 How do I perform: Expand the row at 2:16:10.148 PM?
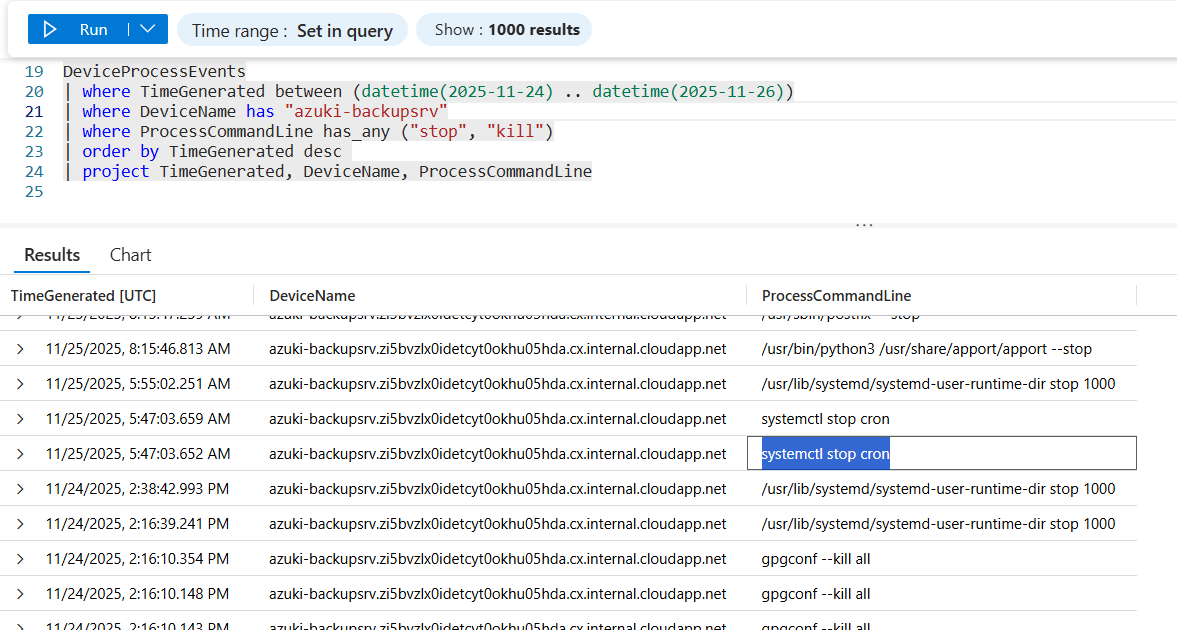pyautogui.click(x=20, y=594)
